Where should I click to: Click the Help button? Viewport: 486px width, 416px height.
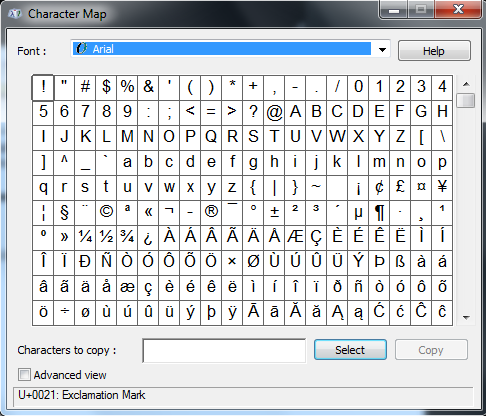434,51
